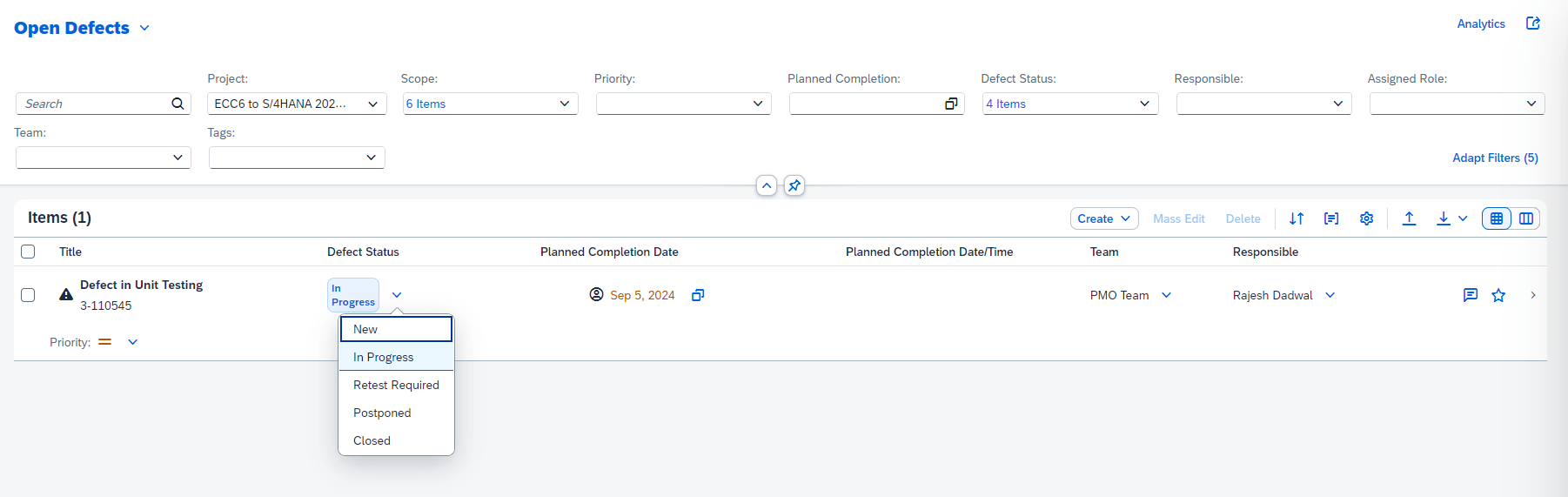Viewport: 1568px width, 497px height.
Task: Click the group icon in table toolbar
Action: tap(1331, 218)
